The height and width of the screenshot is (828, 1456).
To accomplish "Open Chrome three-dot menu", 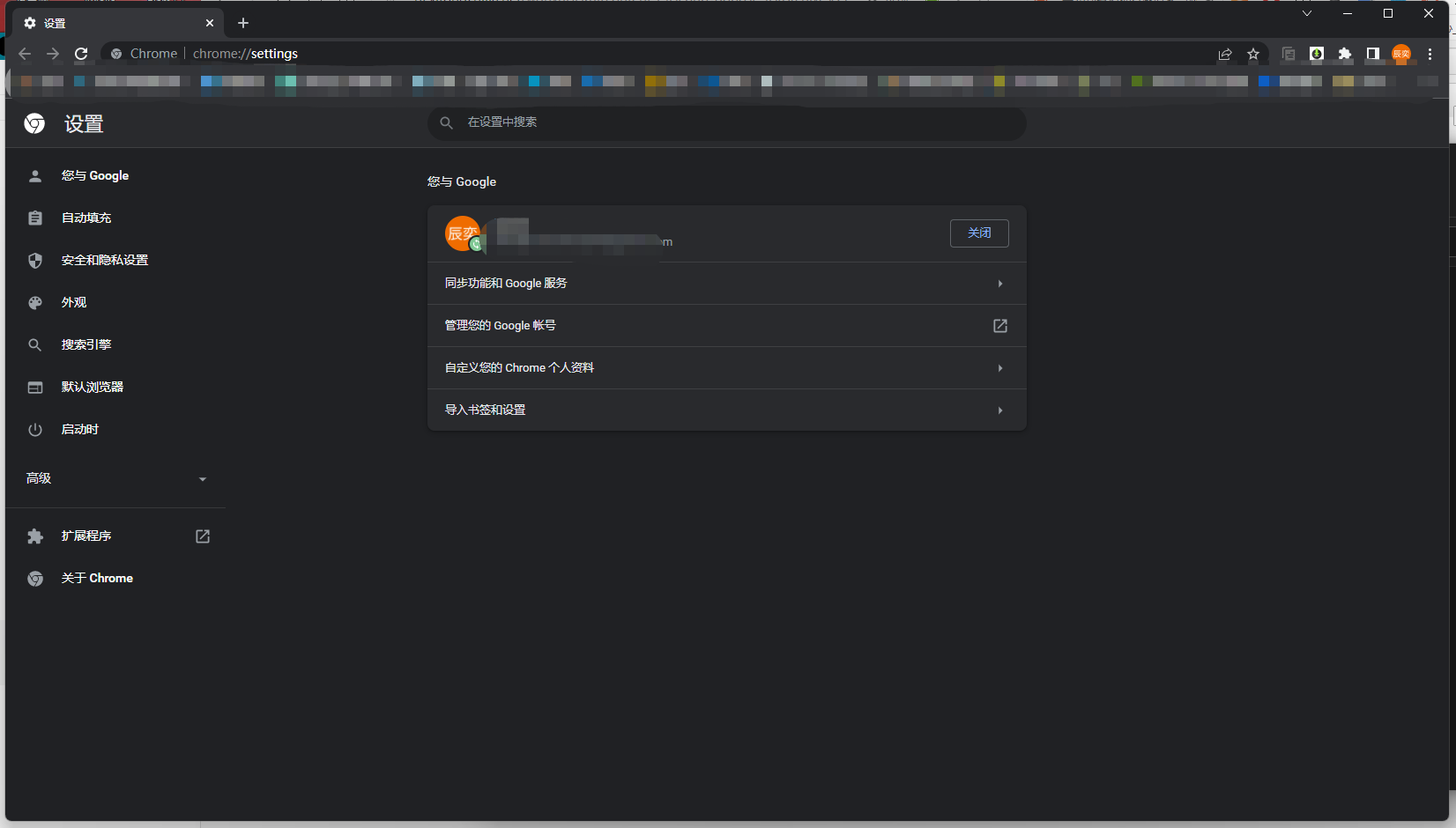I will coord(1430,54).
